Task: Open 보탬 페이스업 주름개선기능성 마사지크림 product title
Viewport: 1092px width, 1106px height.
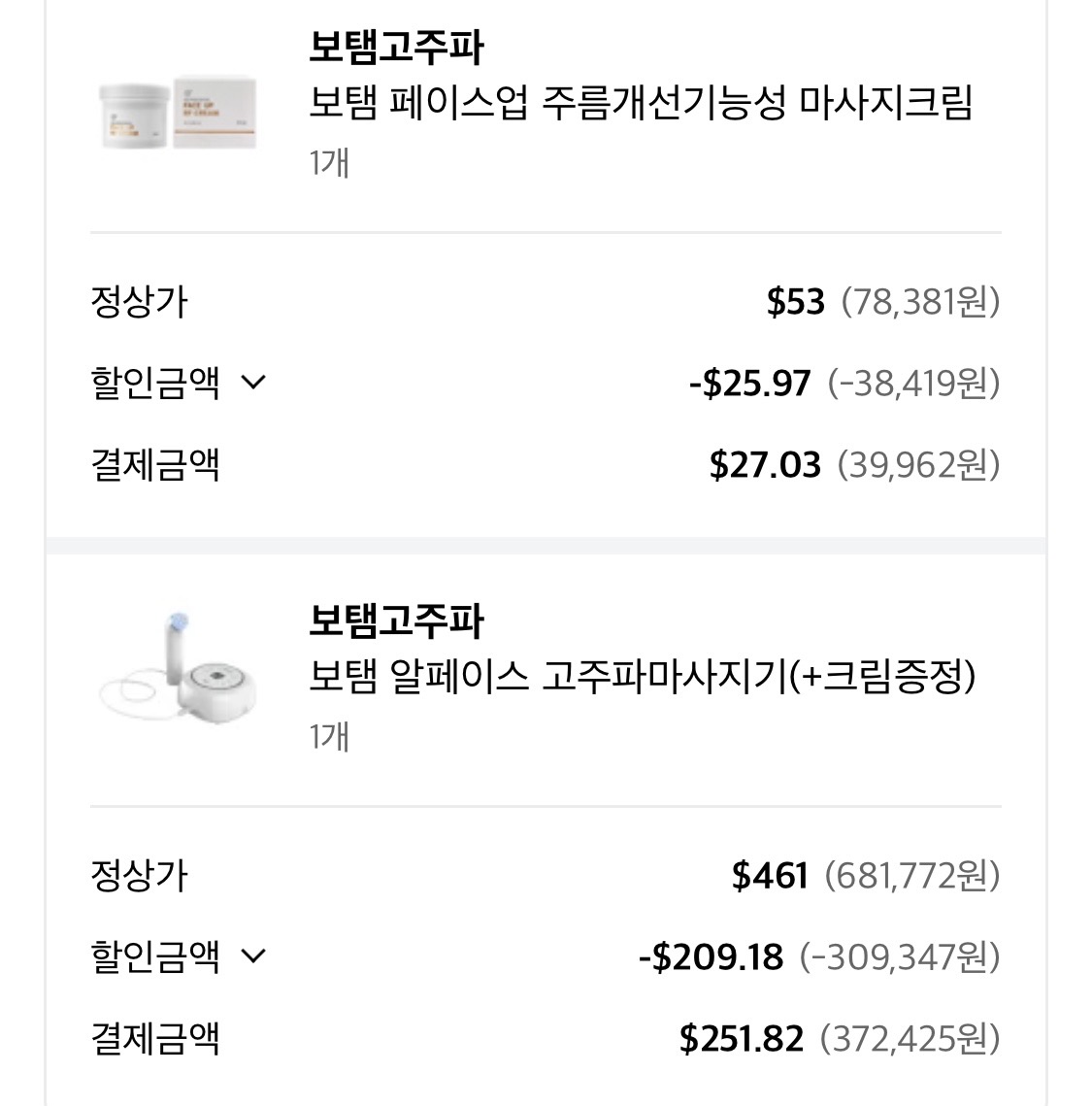Action: (641, 102)
